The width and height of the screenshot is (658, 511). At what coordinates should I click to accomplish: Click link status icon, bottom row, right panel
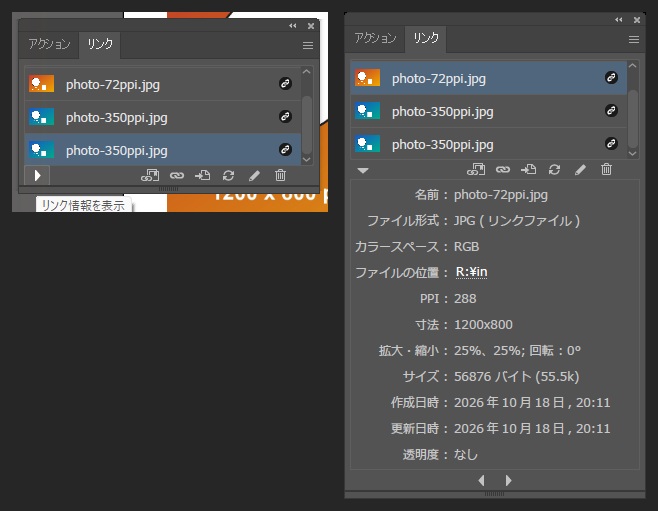click(x=611, y=143)
